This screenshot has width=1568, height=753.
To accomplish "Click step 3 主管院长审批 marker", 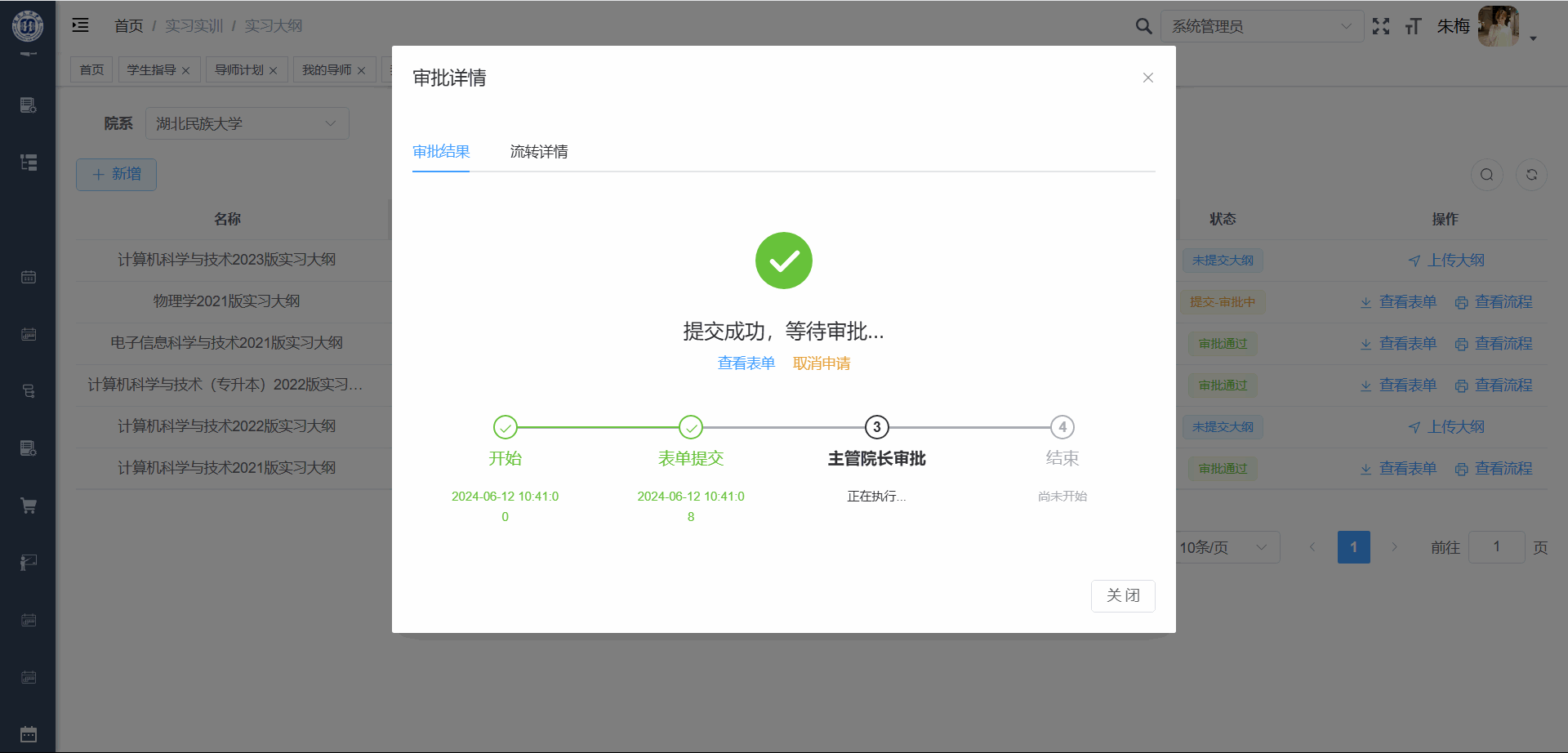I will click(x=876, y=427).
